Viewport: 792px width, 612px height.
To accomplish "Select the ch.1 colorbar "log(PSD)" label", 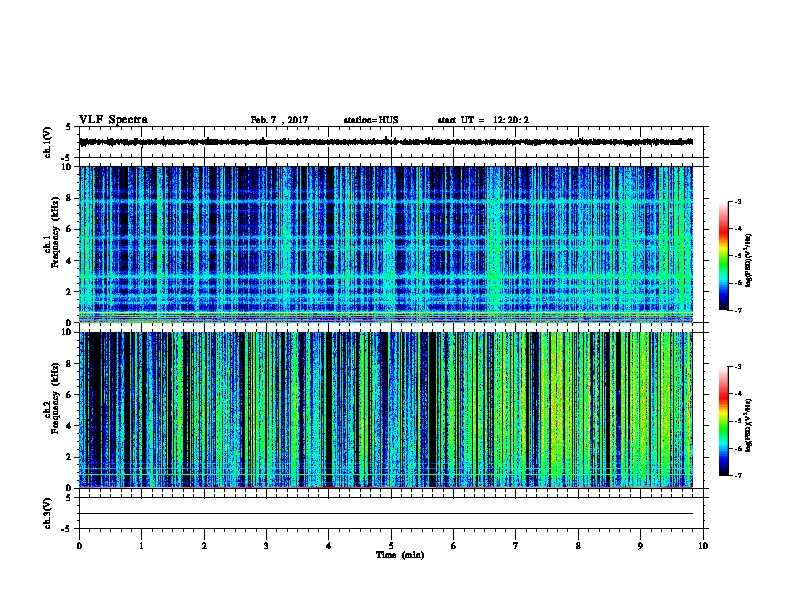I will coord(749,260).
